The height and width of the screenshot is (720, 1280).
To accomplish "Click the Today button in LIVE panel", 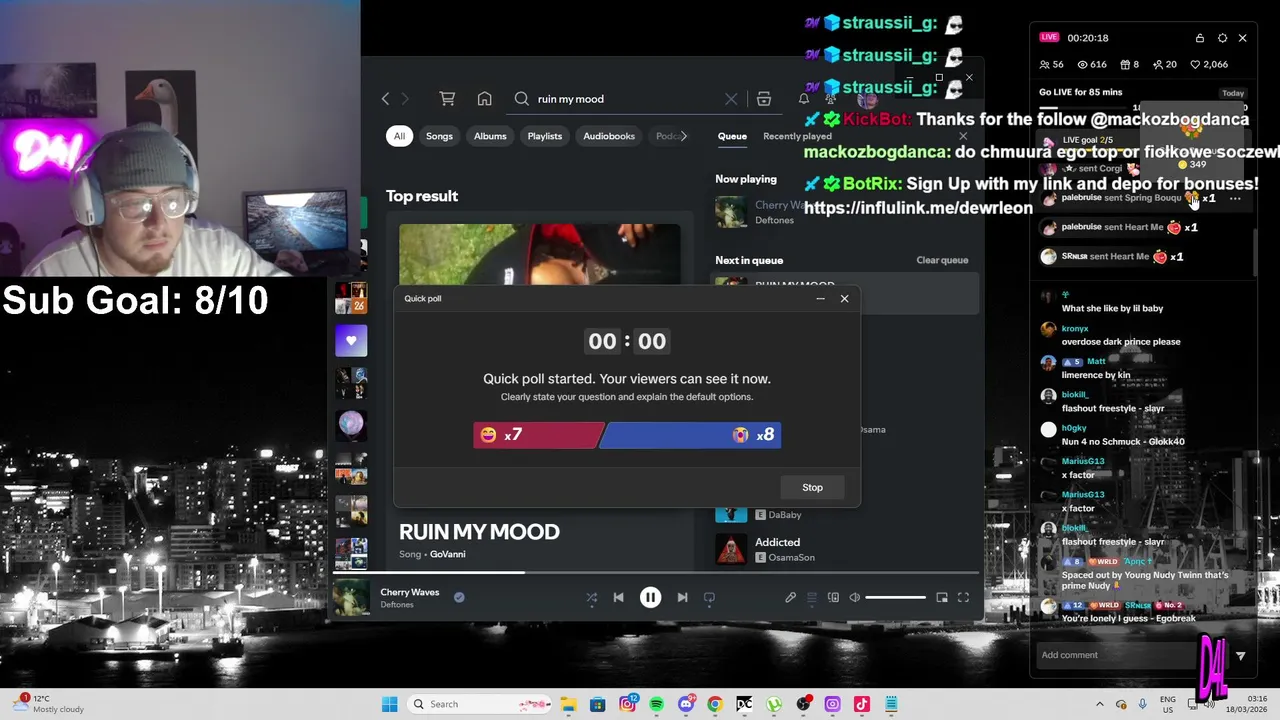I will [1233, 93].
